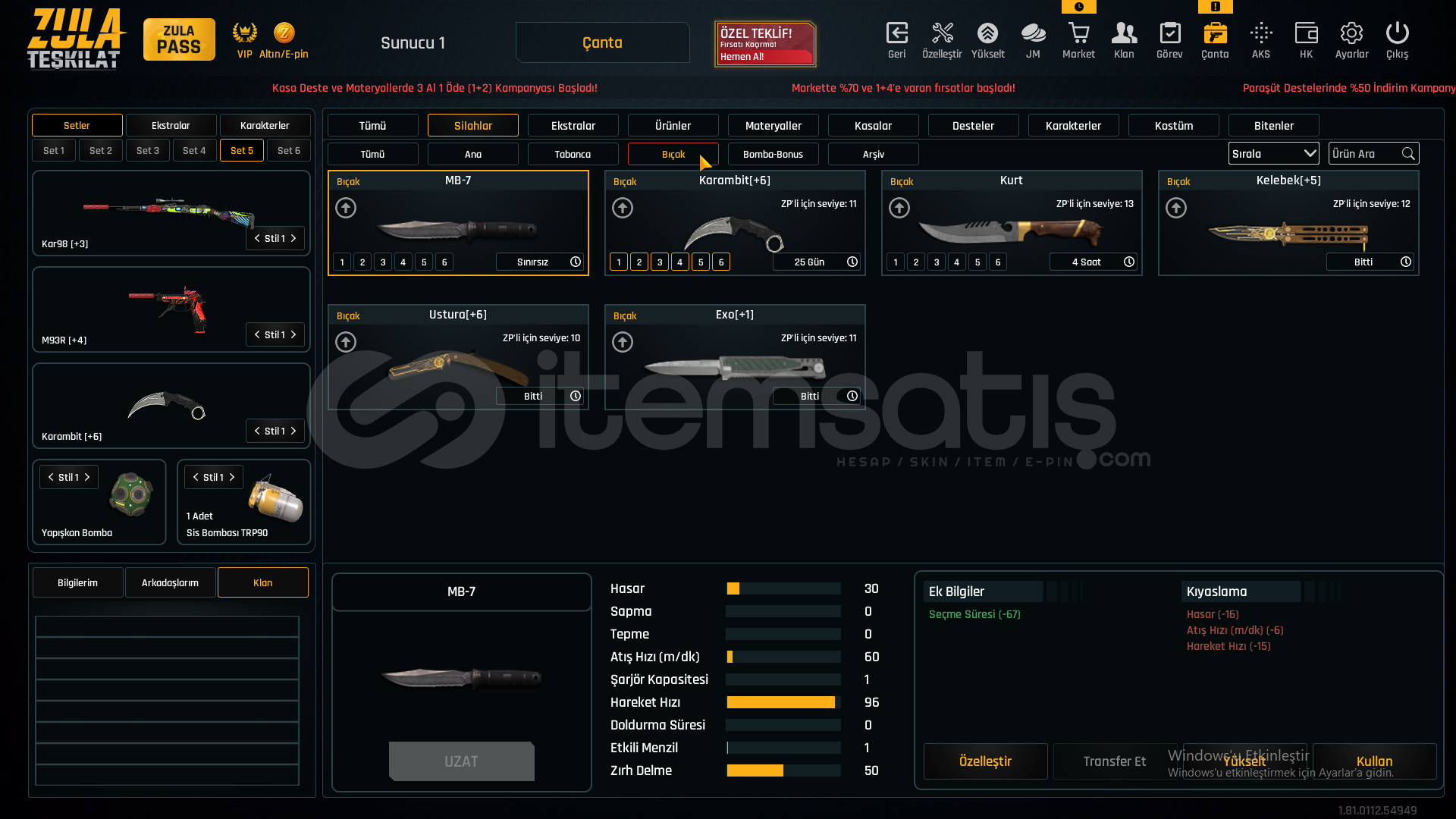Click the search magnifier icon
The width and height of the screenshot is (1456, 819).
click(1408, 154)
